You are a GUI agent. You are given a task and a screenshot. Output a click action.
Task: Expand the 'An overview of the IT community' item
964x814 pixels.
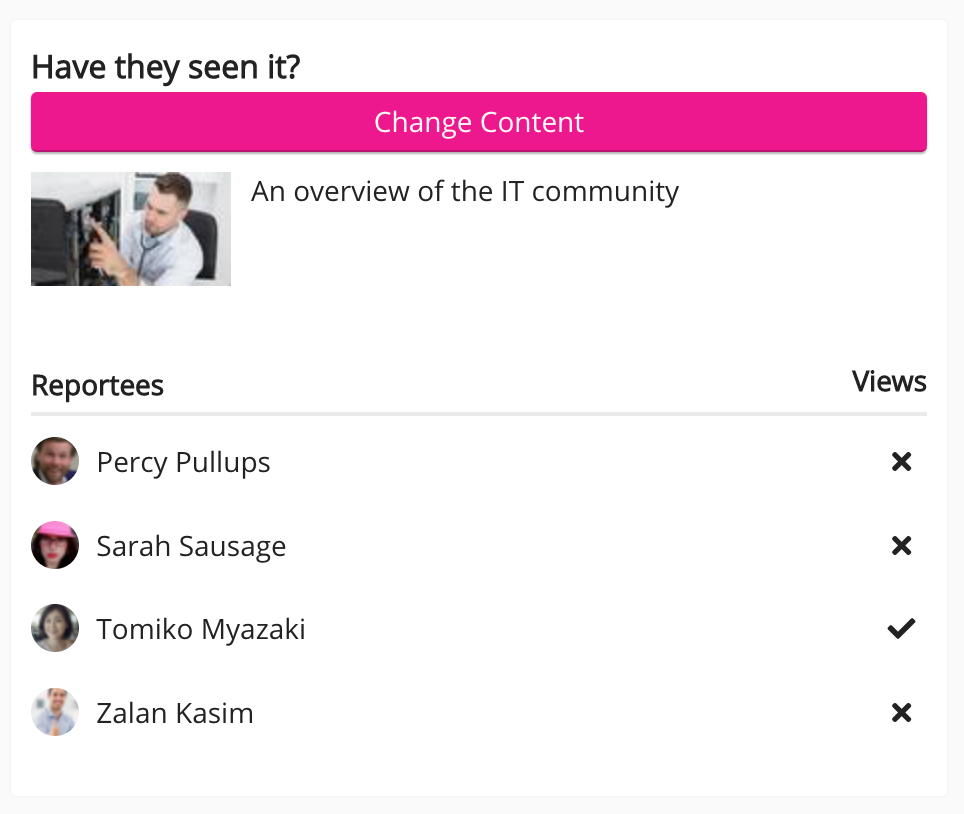(465, 191)
